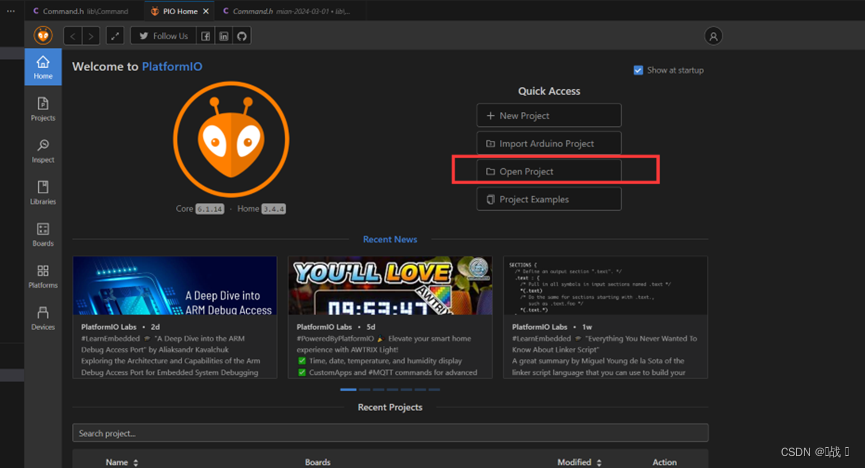Uncheck Show at startup checkbox

pos(638,70)
